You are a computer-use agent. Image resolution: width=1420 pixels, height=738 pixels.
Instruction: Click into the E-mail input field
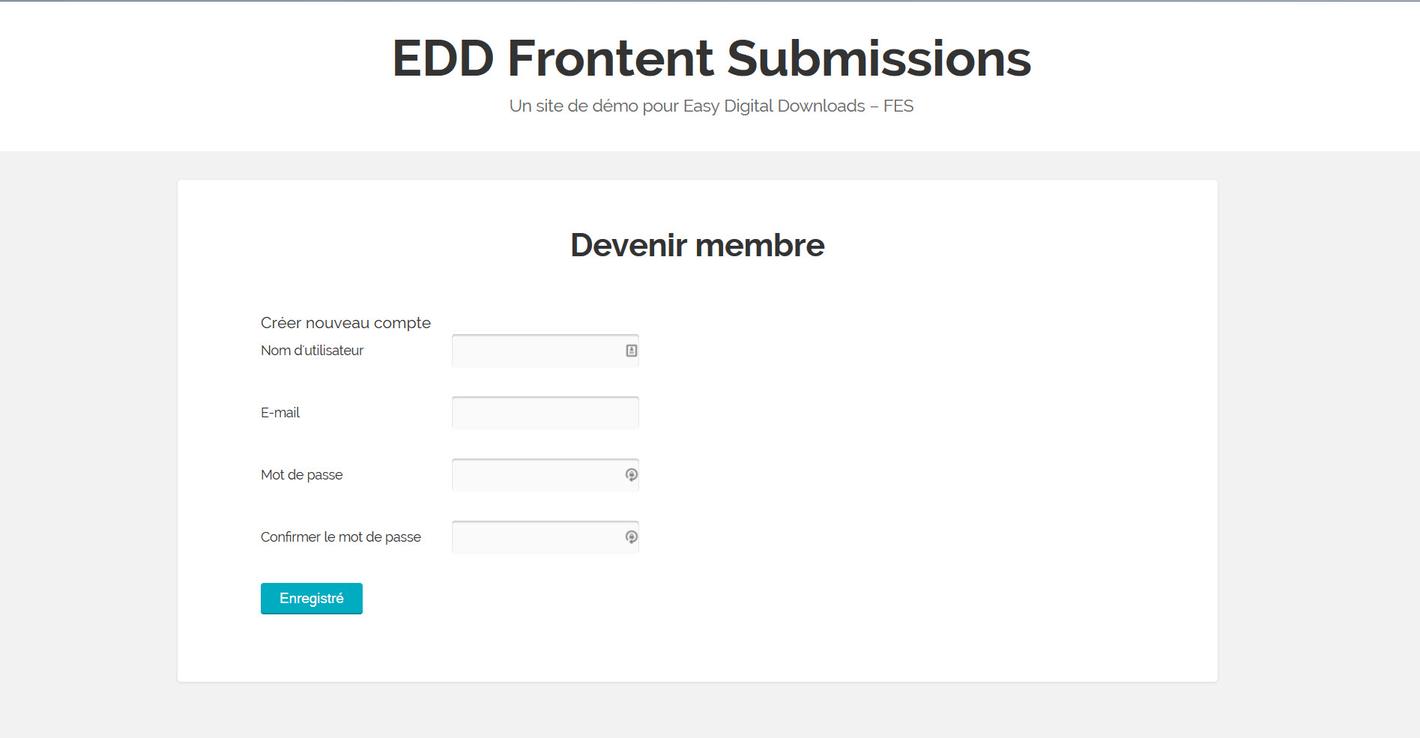(x=545, y=413)
